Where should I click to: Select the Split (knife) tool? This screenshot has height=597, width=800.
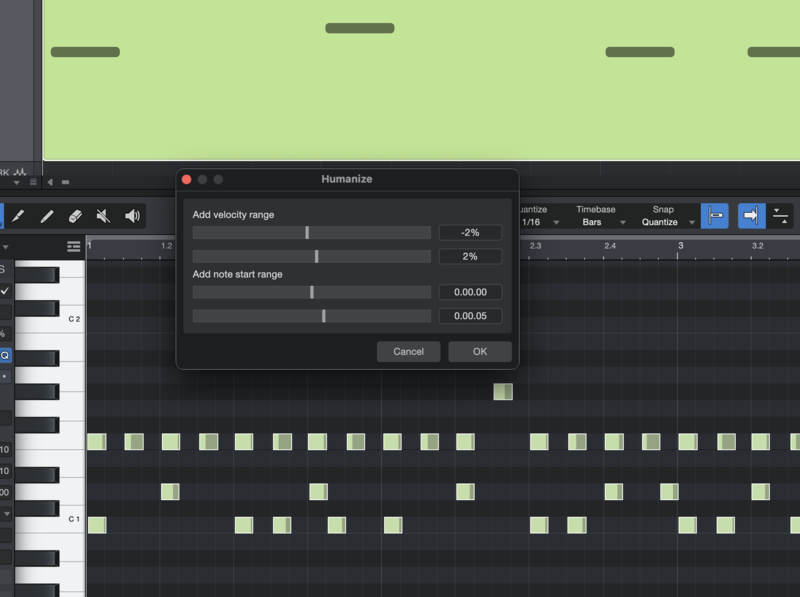(18, 216)
